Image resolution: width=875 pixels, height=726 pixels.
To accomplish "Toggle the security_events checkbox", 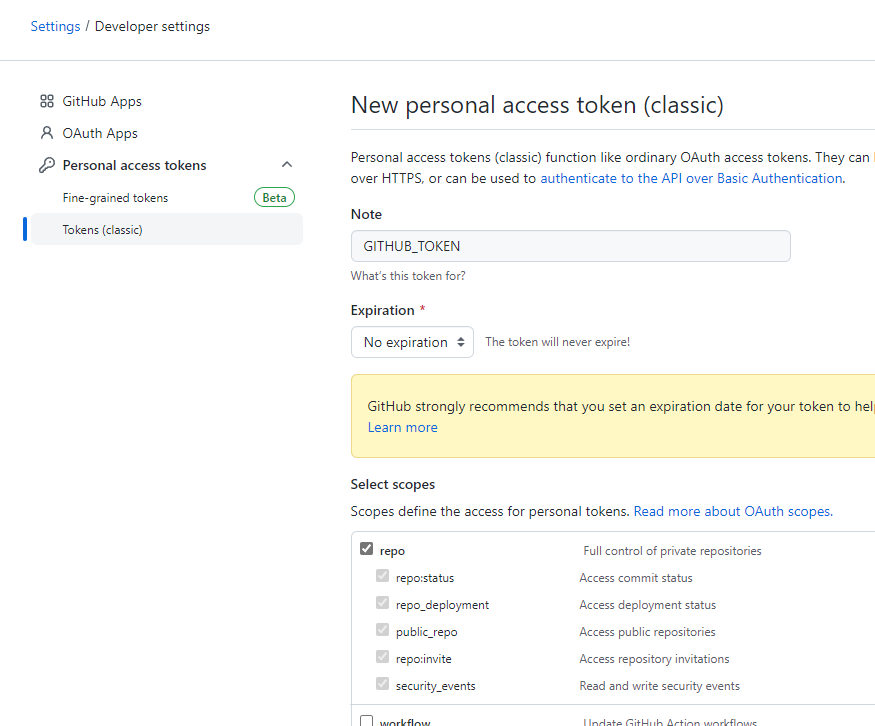I will tap(382, 684).
